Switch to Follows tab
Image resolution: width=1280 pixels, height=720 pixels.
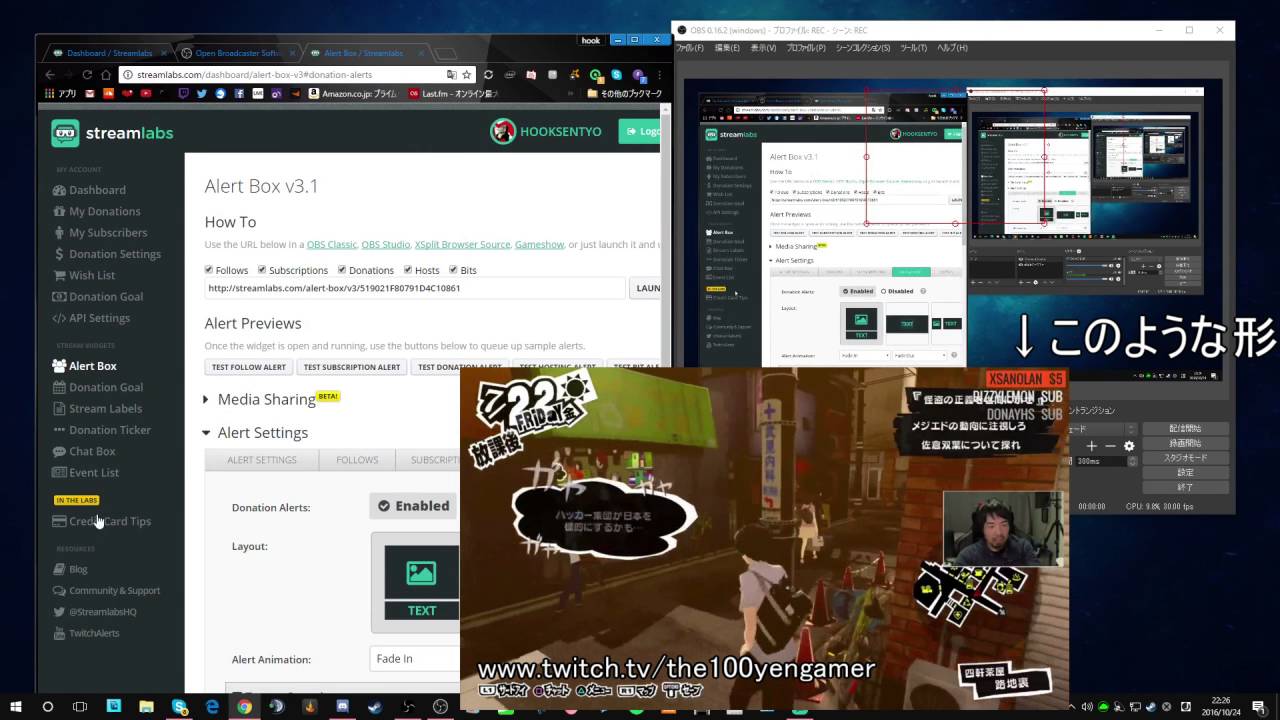coord(357,460)
